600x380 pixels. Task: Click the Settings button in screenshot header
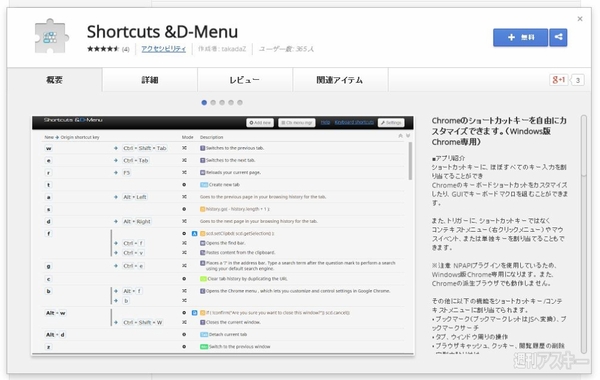click(x=391, y=122)
